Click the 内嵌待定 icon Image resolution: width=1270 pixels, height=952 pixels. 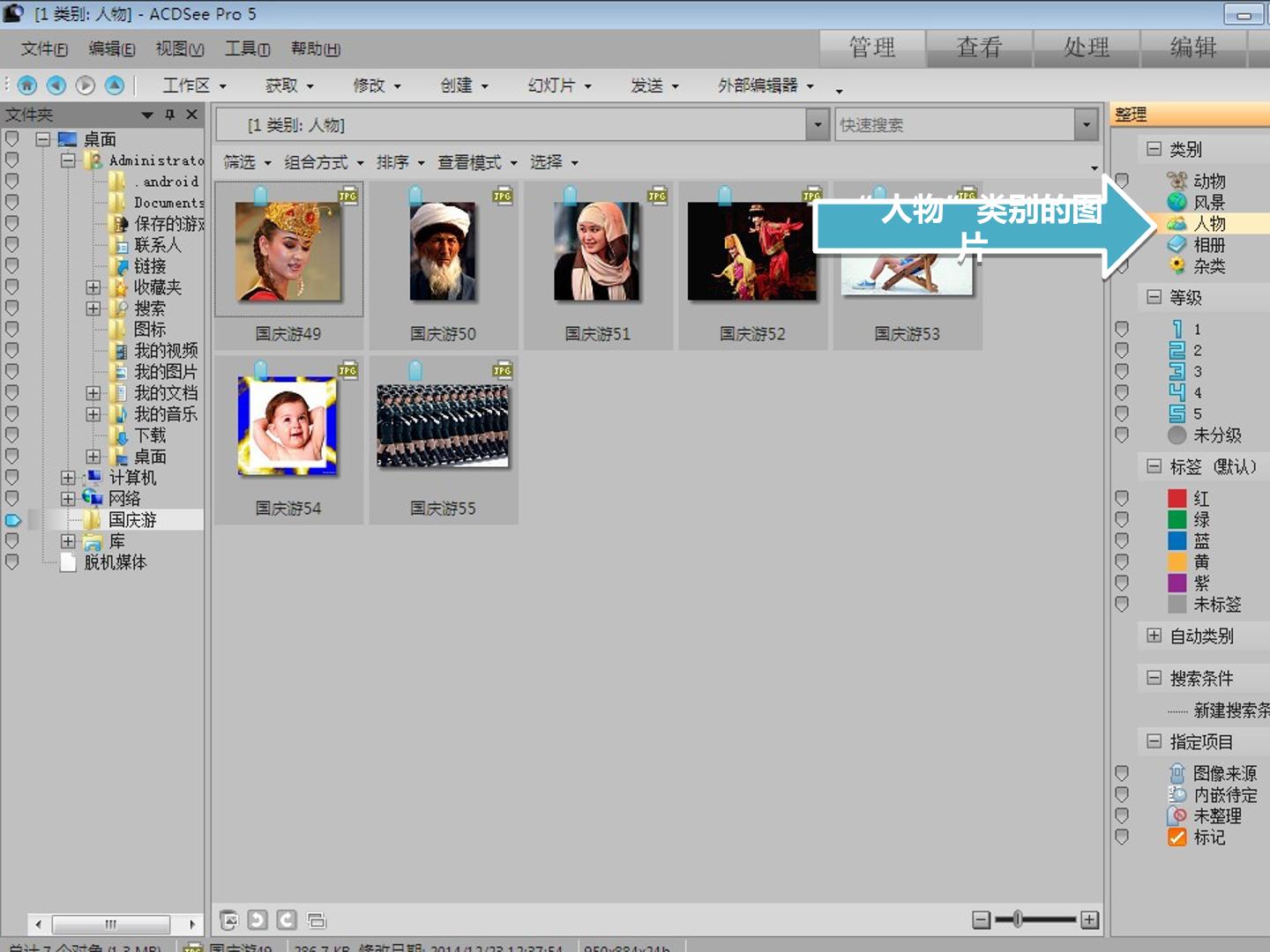1177,794
